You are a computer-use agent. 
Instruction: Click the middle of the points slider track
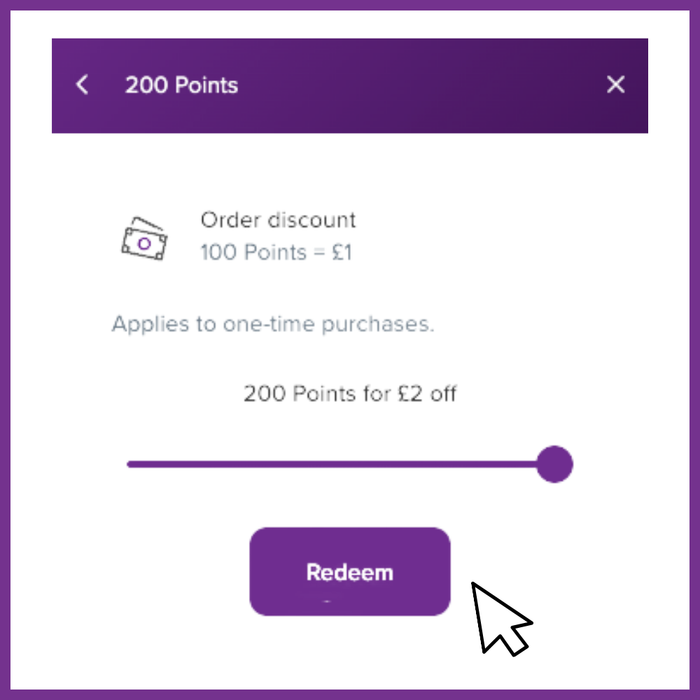340,464
